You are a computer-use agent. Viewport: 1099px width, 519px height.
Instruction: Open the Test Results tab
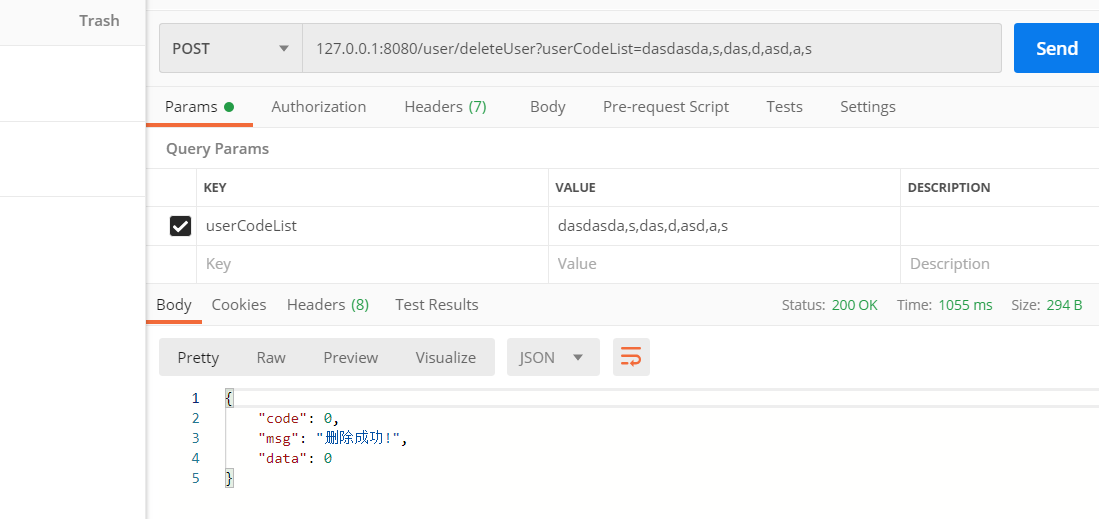(437, 304)
